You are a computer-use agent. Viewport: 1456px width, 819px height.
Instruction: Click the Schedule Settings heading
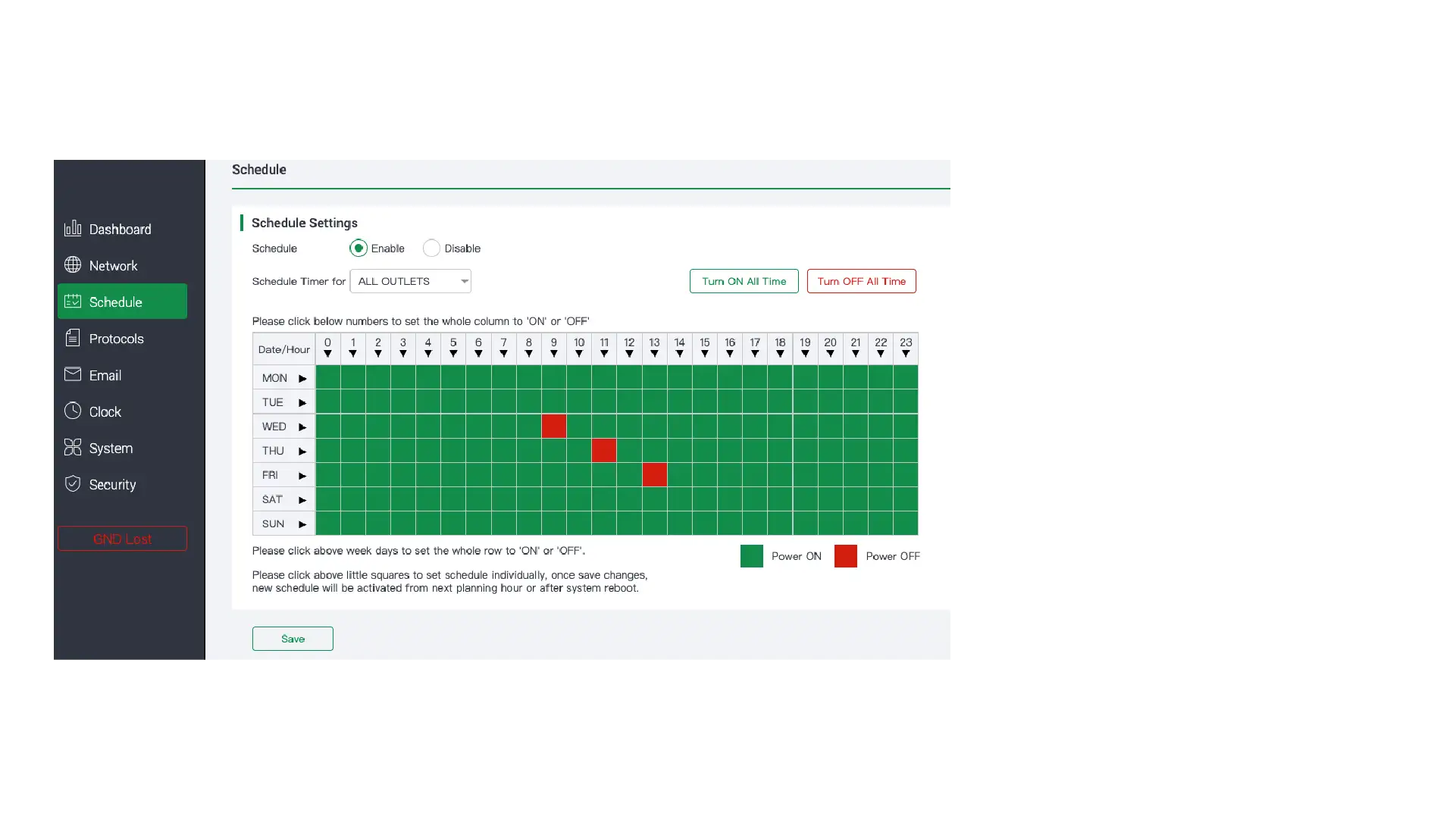[305, 223]
